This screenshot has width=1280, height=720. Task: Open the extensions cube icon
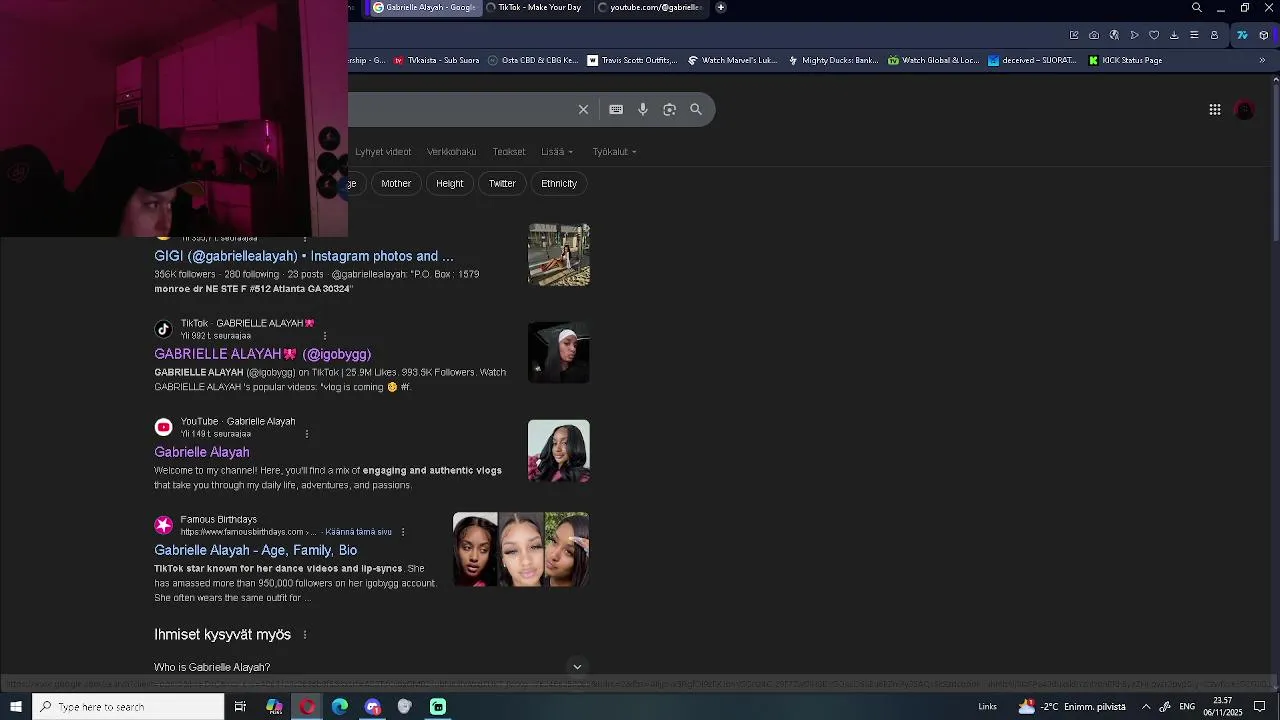[x=1264, y=35]
